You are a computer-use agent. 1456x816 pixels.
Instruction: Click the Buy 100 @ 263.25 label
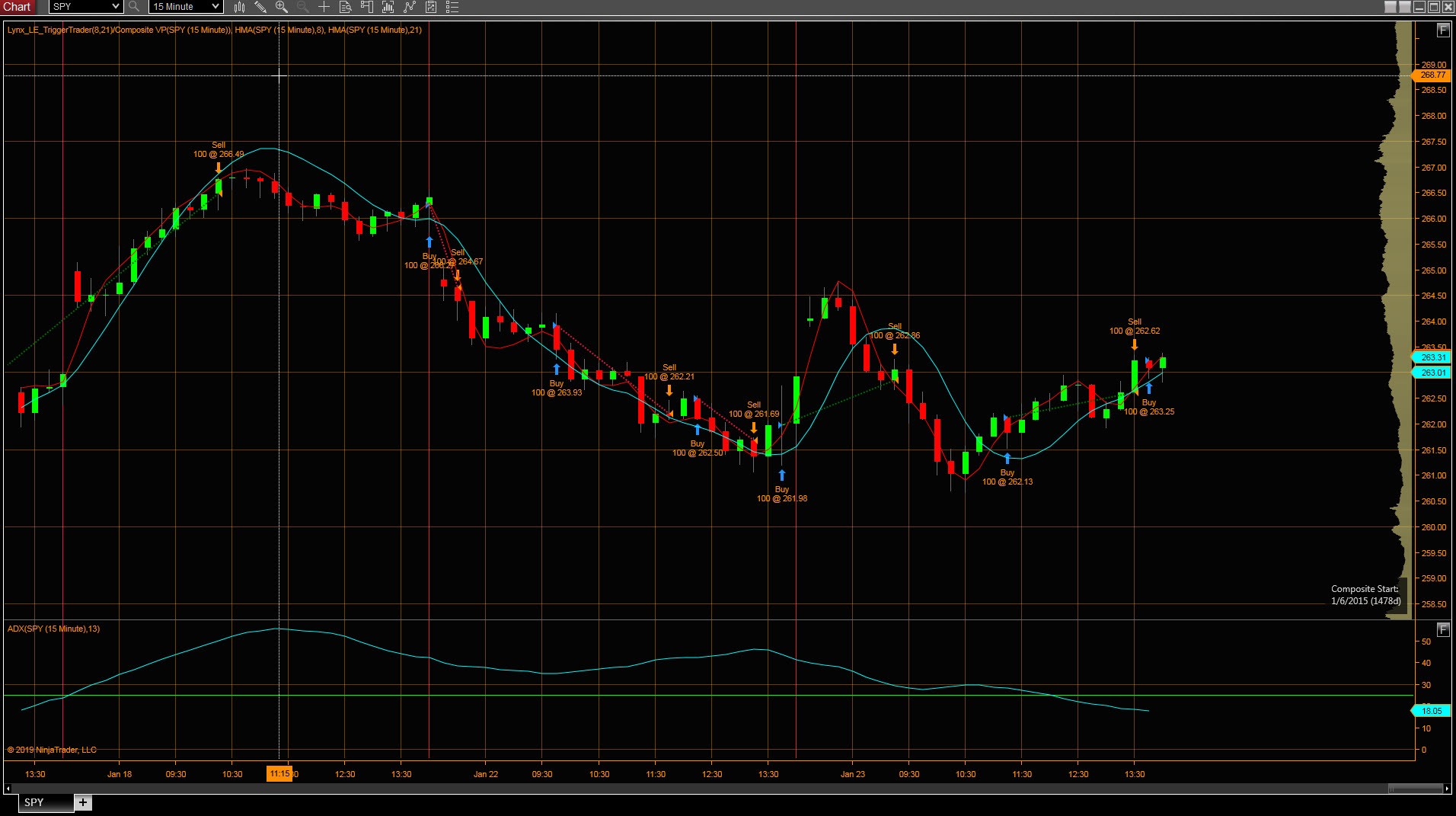[1149, 407]
